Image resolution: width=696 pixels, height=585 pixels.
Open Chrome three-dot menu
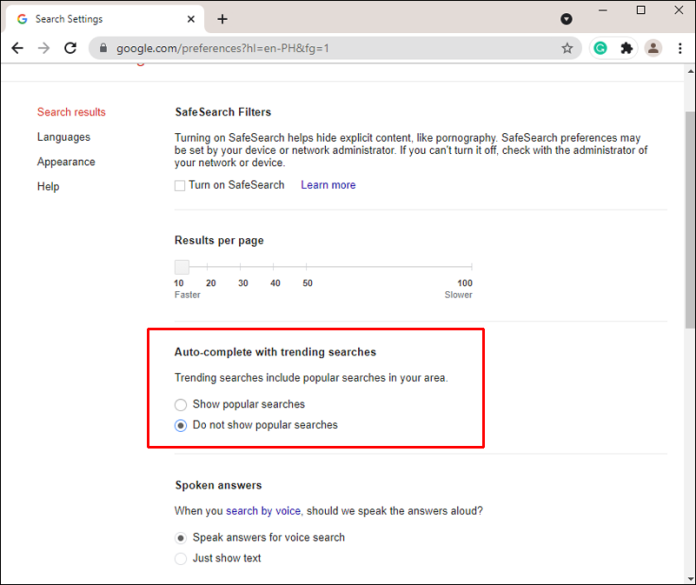point(680,48)
